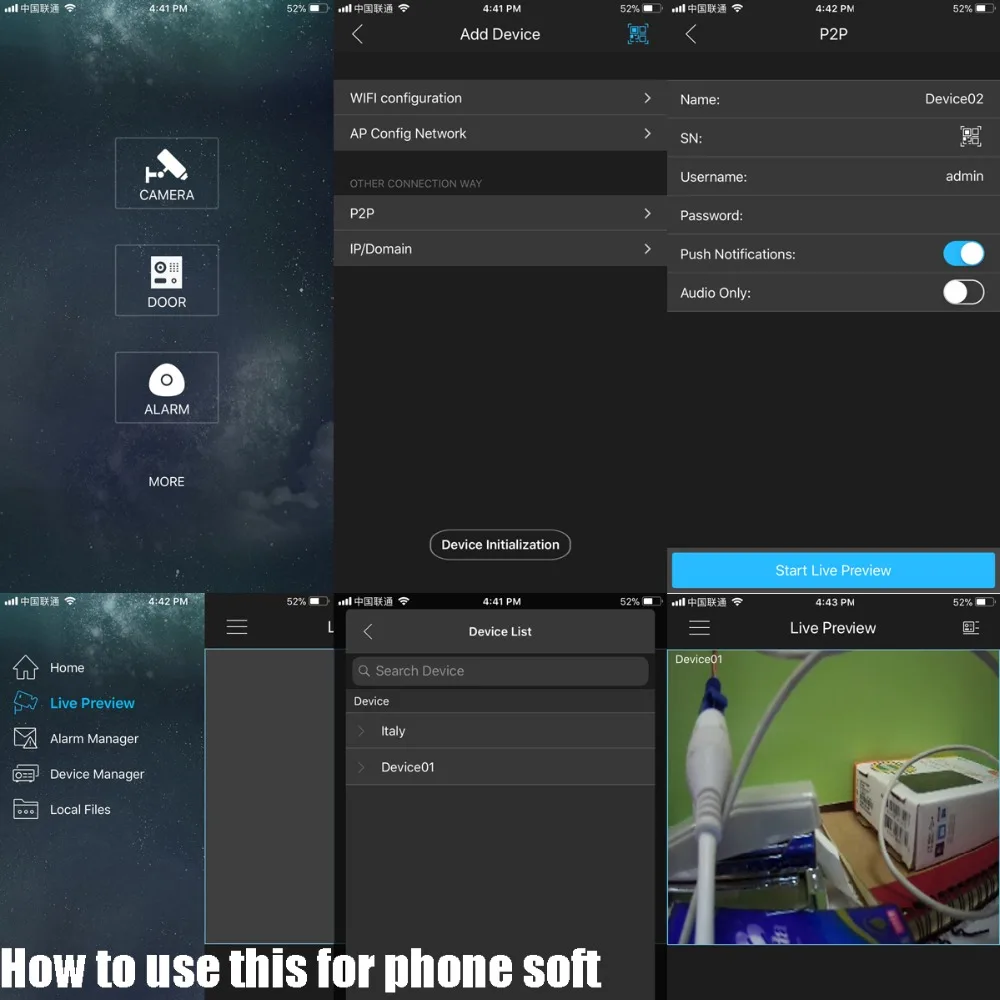Select Italy in Device List
The height and width of the screenshot is (1000, 1000).
500,731
